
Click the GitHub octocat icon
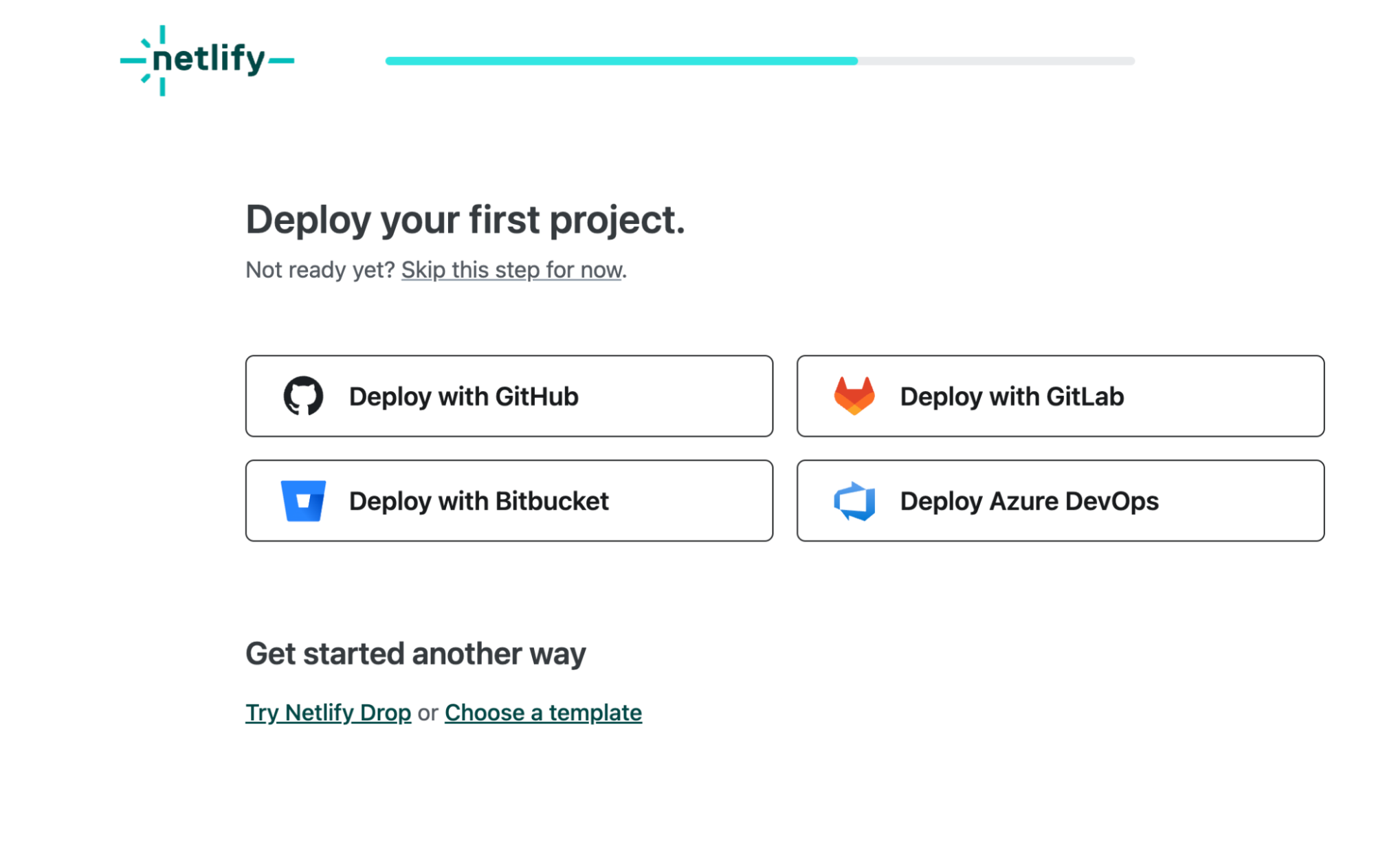tap(303, 396)
